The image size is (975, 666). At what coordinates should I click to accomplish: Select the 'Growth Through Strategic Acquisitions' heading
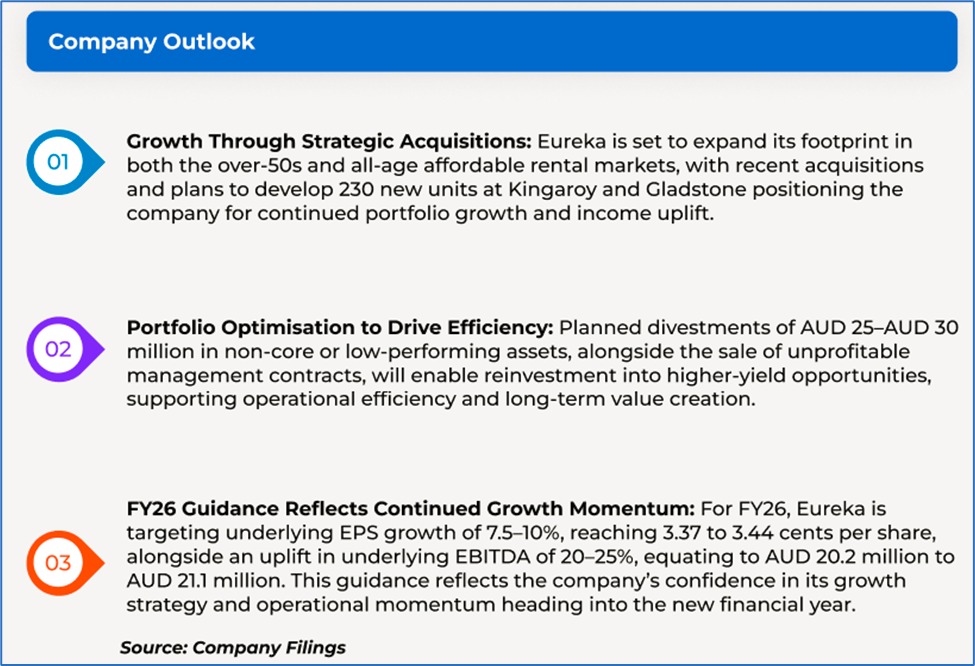pyautogui.click(x=329, y=142)
